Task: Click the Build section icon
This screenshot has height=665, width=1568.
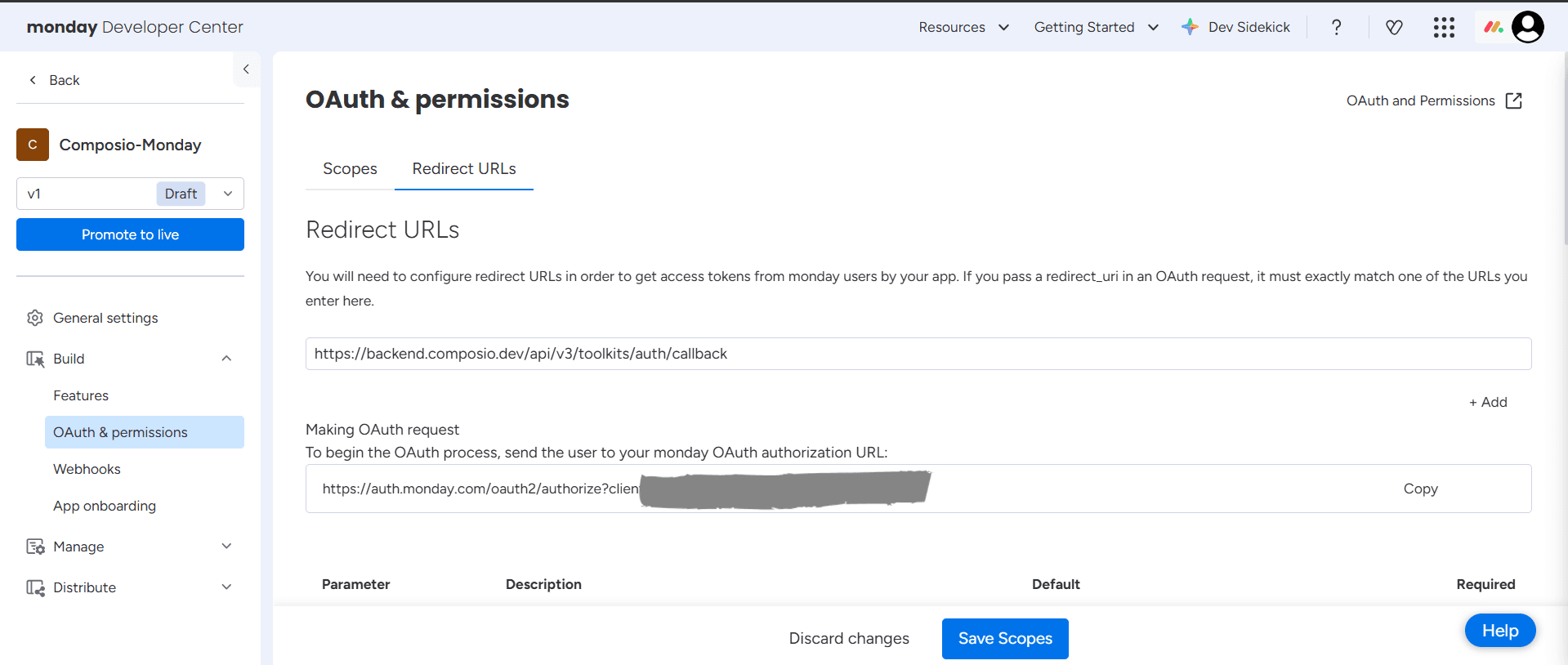Action: tap(35, 359)
